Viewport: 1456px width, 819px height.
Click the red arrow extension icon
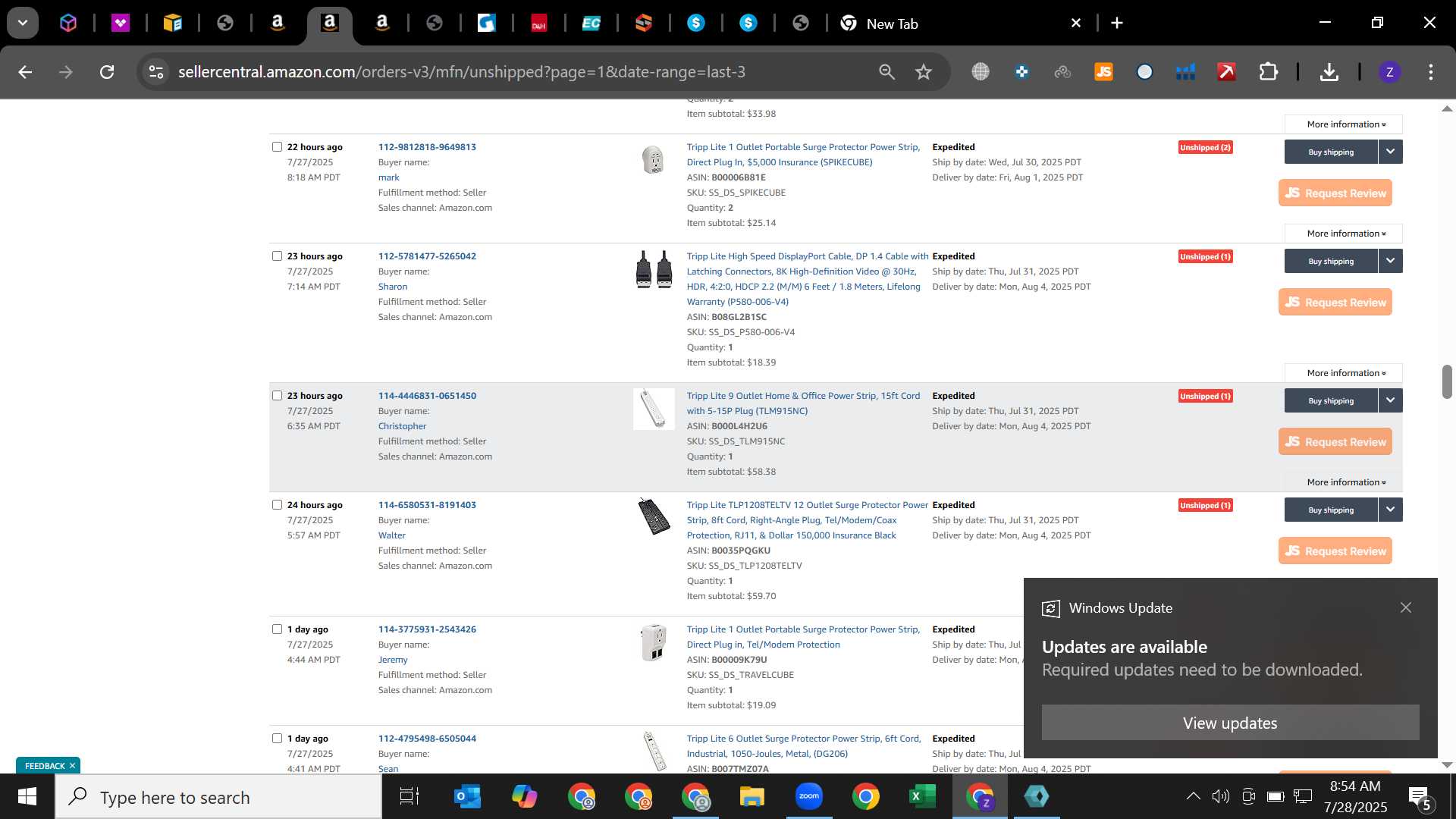(x=1226, y=72)
